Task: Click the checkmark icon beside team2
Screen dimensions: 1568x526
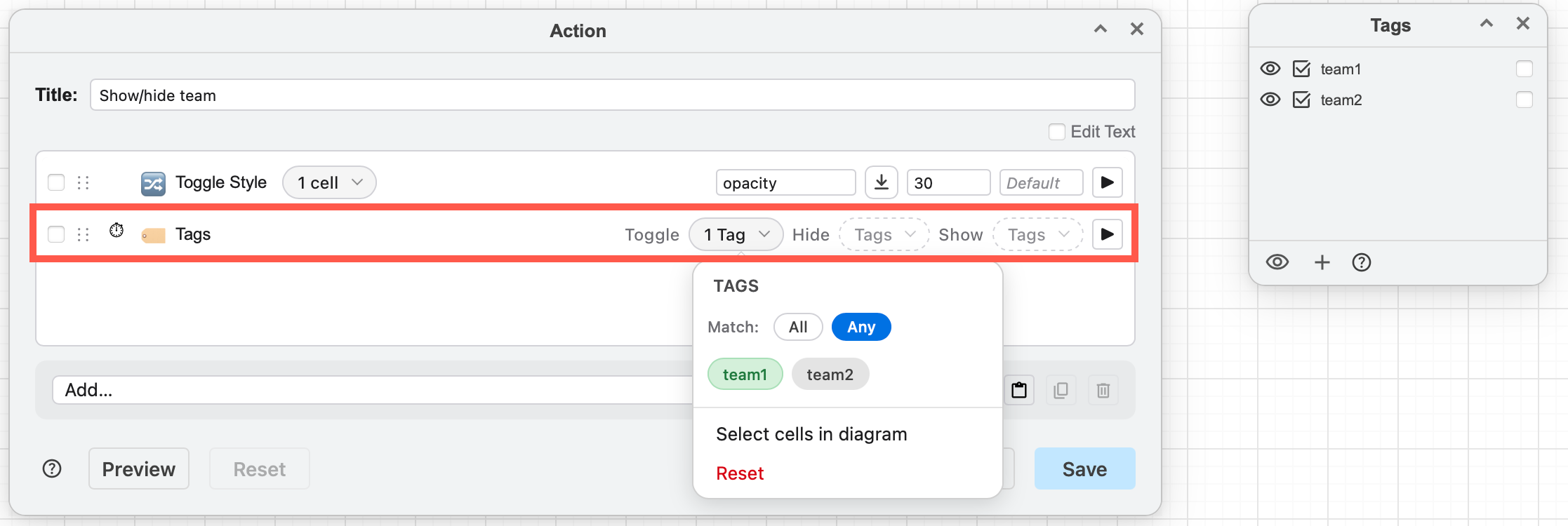Action: pos(1302,100)
